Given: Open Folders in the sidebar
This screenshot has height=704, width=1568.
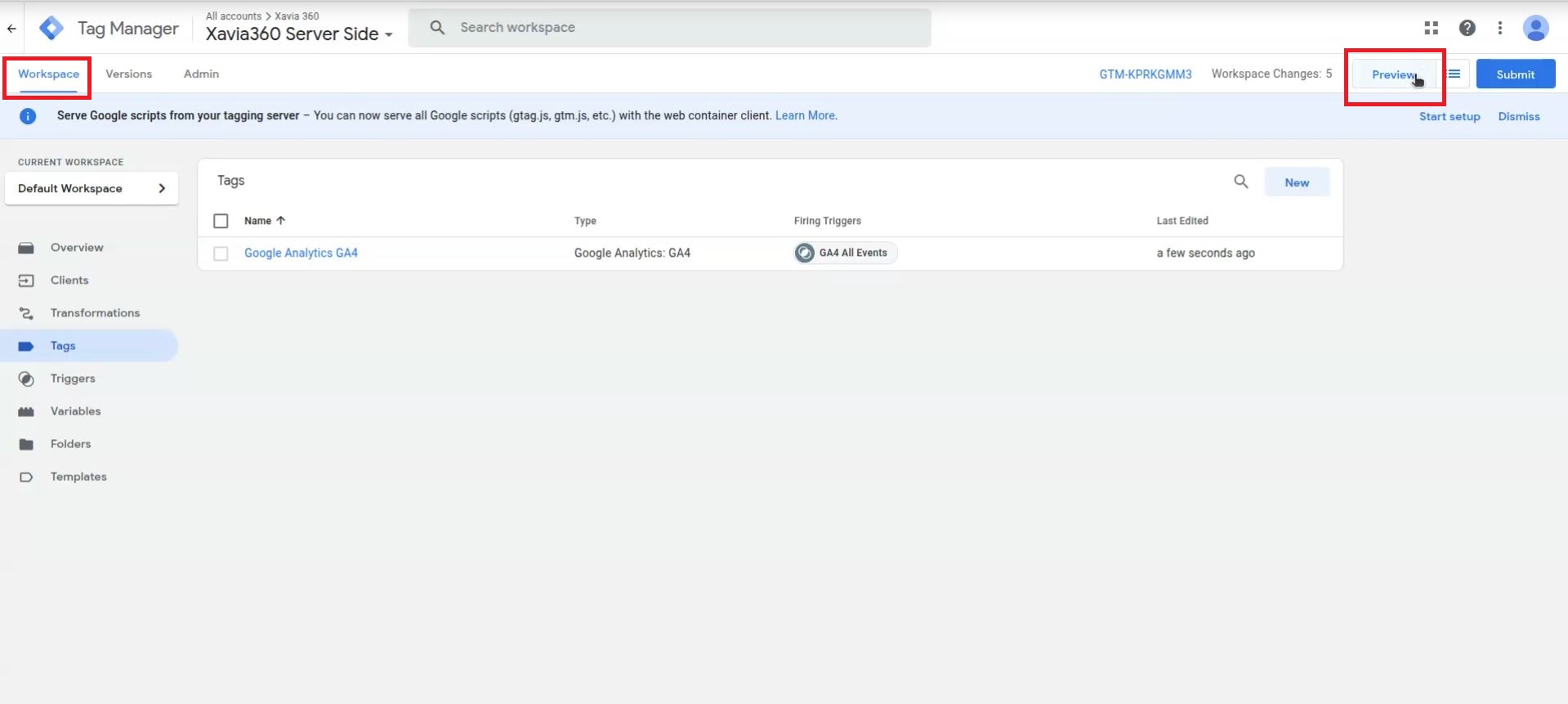Looking at the screenshot, I should coord(71,443).
